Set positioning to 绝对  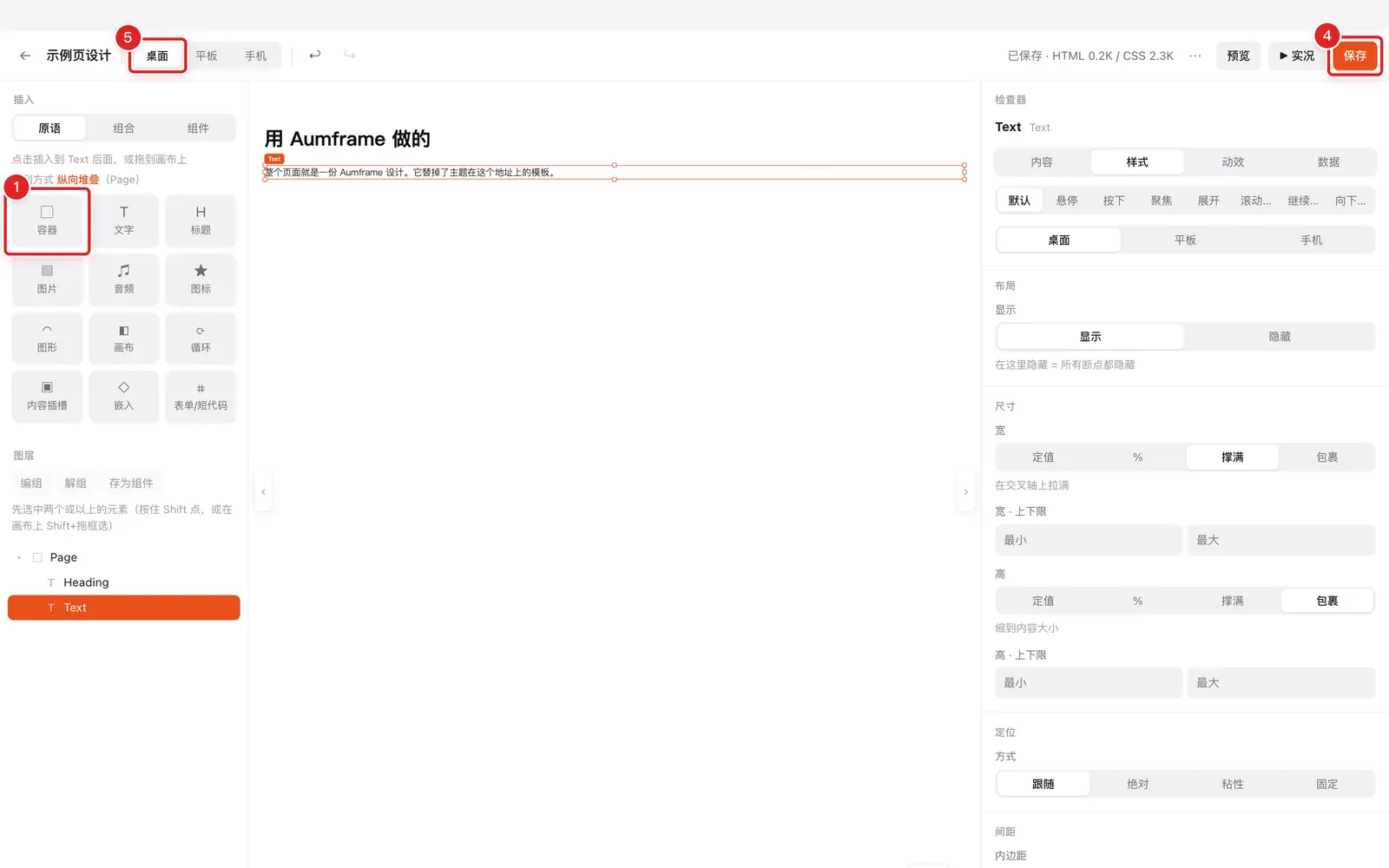(x=1137, y=784)
